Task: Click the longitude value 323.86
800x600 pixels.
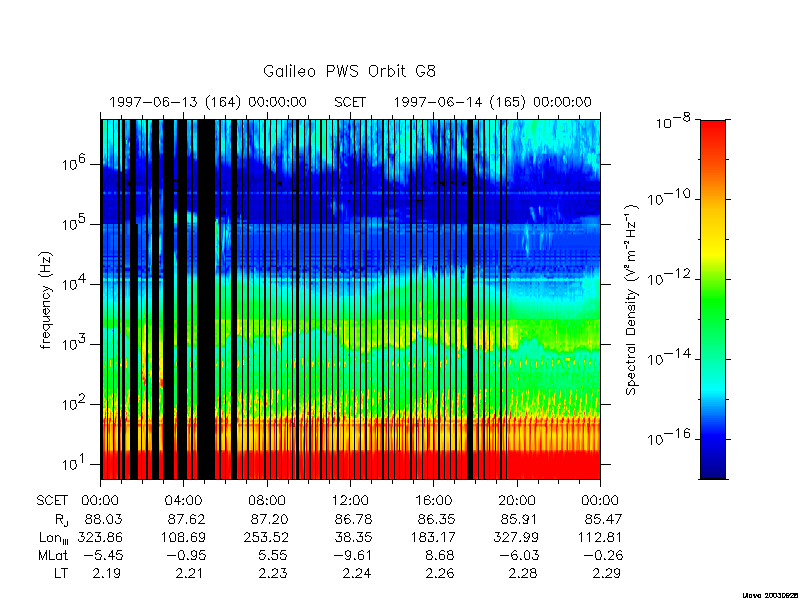Action: pos(100,537)
